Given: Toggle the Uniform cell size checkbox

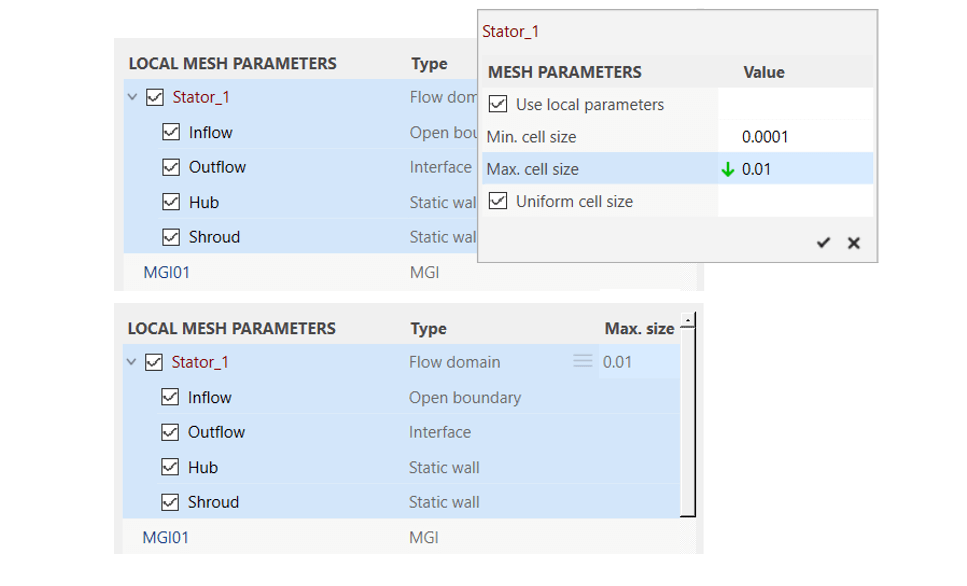Looking at the screenshot, I should [498, 200].
